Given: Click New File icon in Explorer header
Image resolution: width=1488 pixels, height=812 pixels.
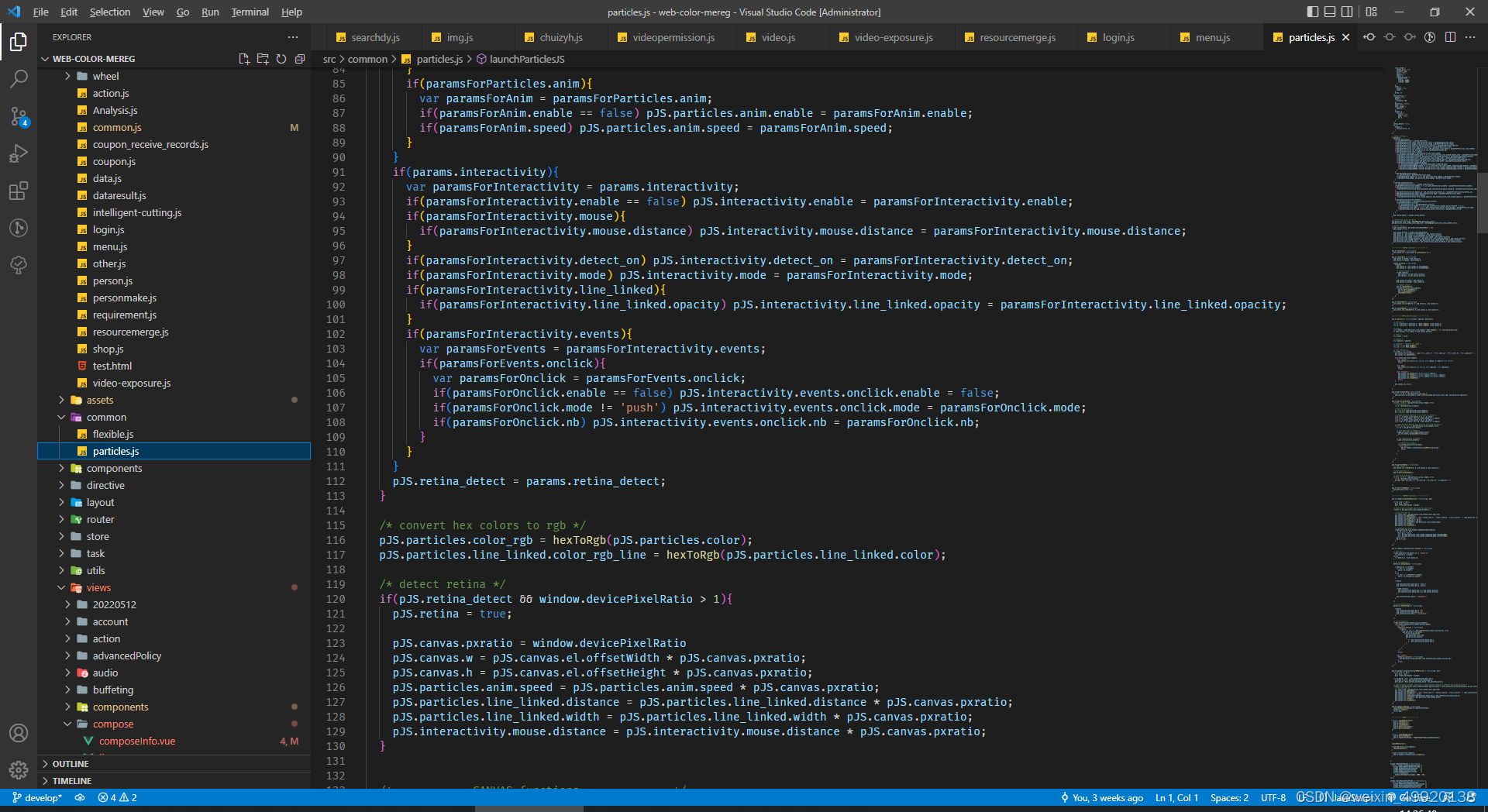Looking at the screenshot, I should pyautogui.click(x=244, y=59).
